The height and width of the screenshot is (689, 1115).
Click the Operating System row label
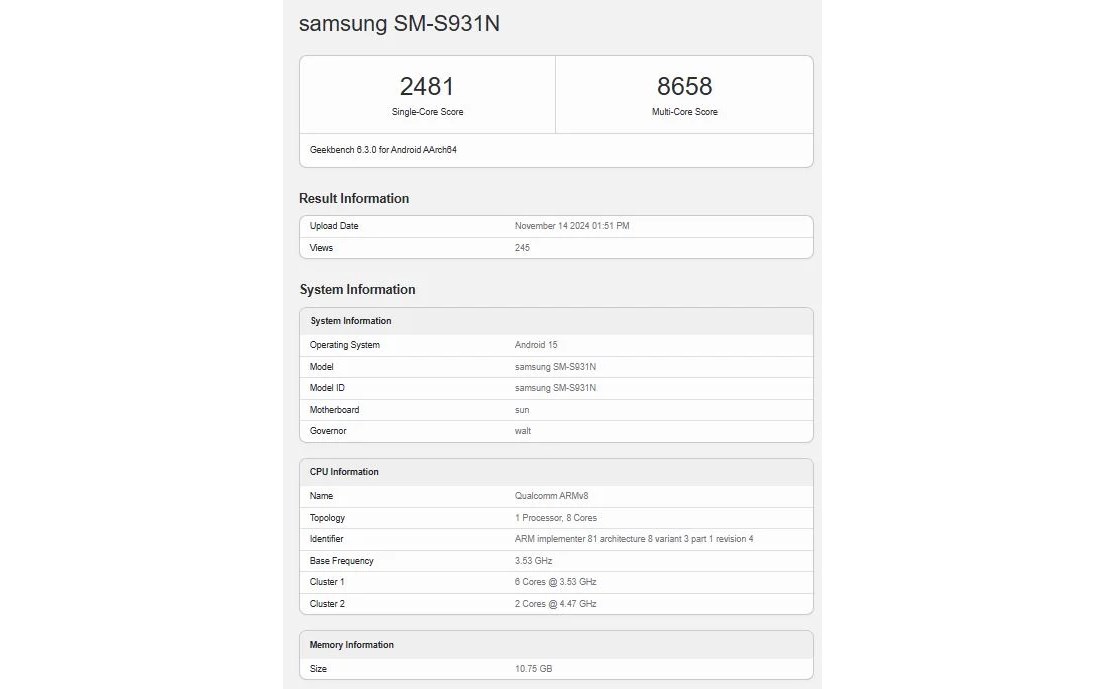click(x=344, y=345)
